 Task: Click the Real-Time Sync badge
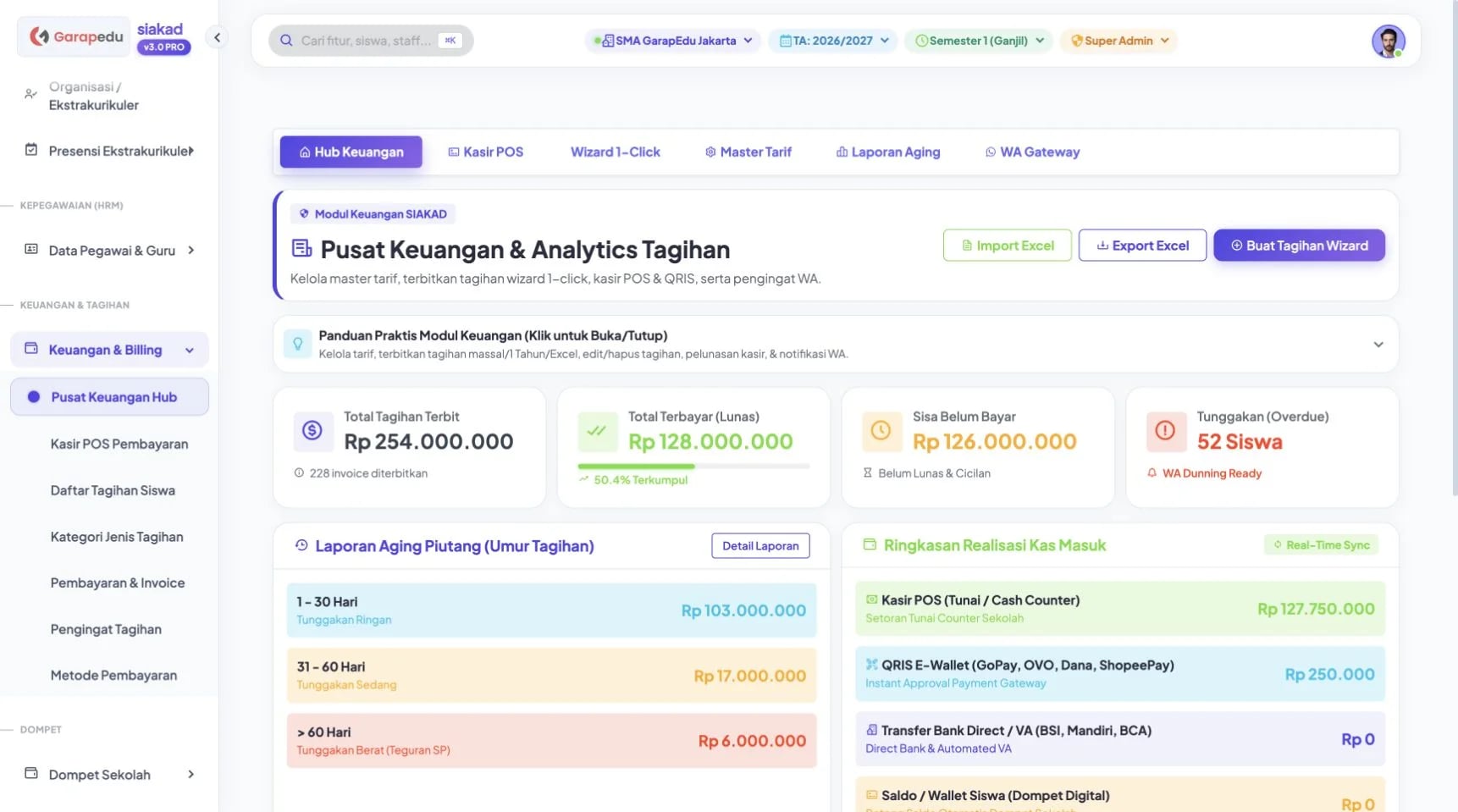tap(1321, 545)
